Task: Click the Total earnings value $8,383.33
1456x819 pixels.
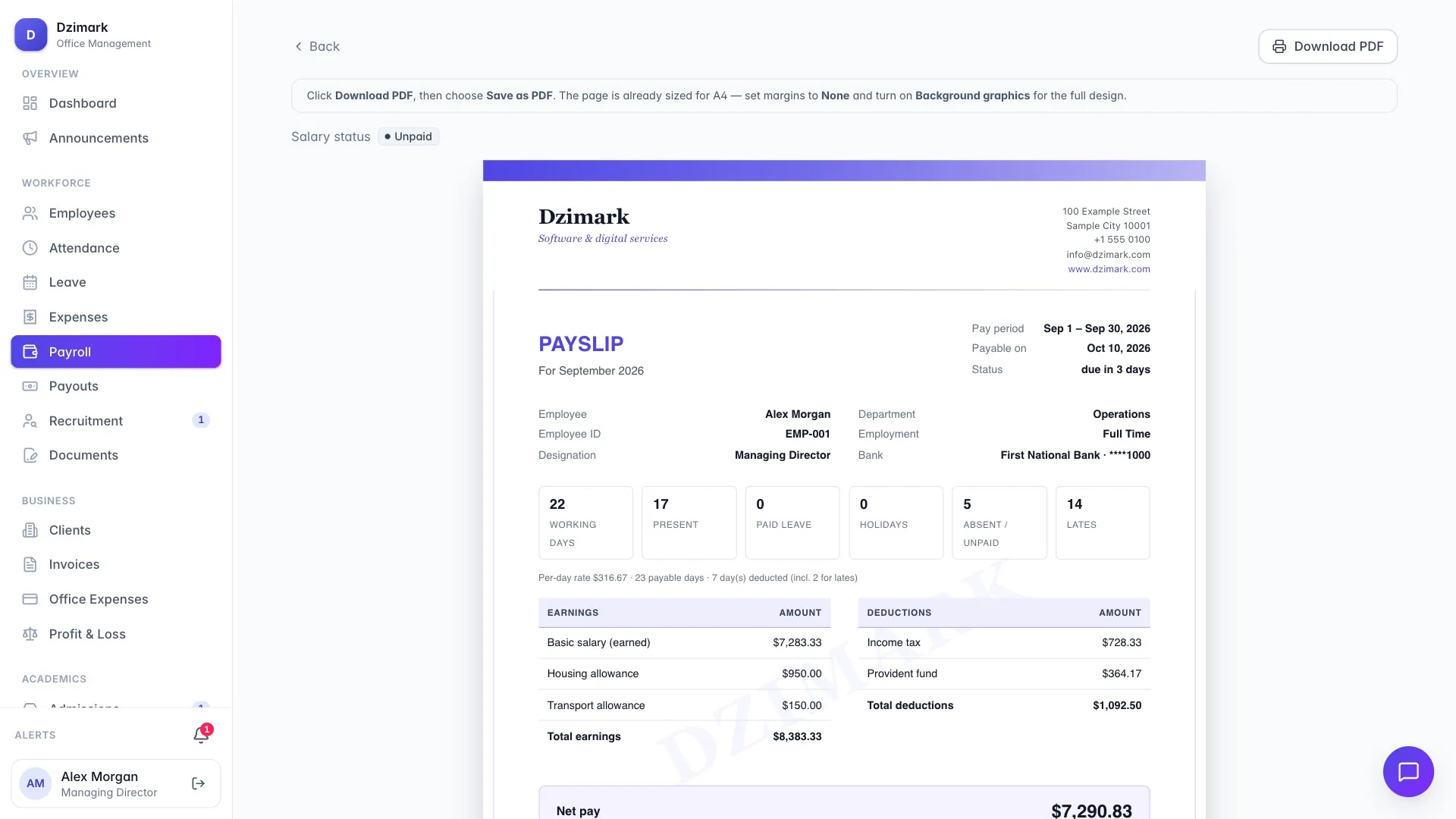Action: [x=797, y=736]
